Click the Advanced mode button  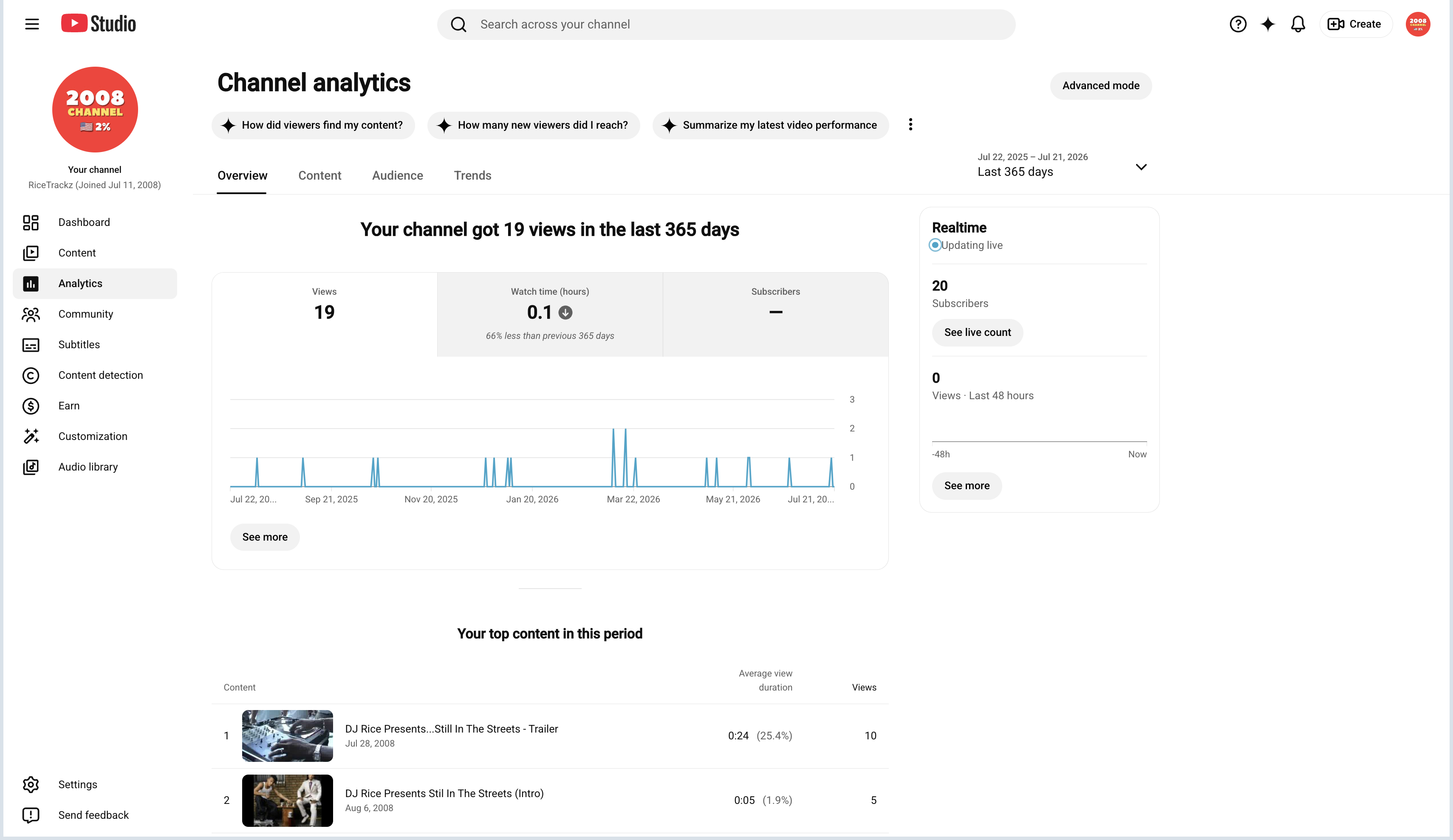(1101, 86)
